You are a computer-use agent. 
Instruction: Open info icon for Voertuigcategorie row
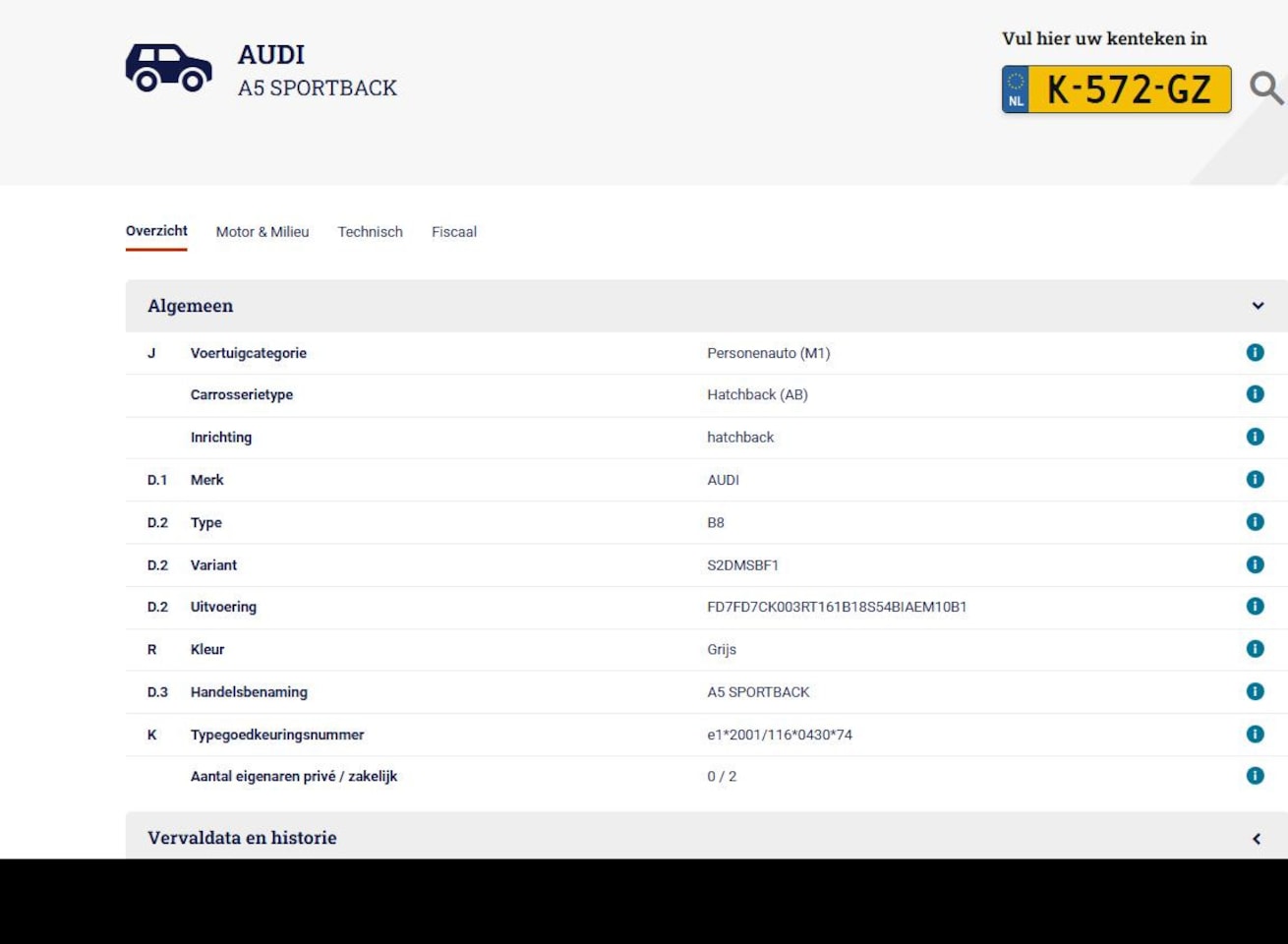tap(1255, 353)
